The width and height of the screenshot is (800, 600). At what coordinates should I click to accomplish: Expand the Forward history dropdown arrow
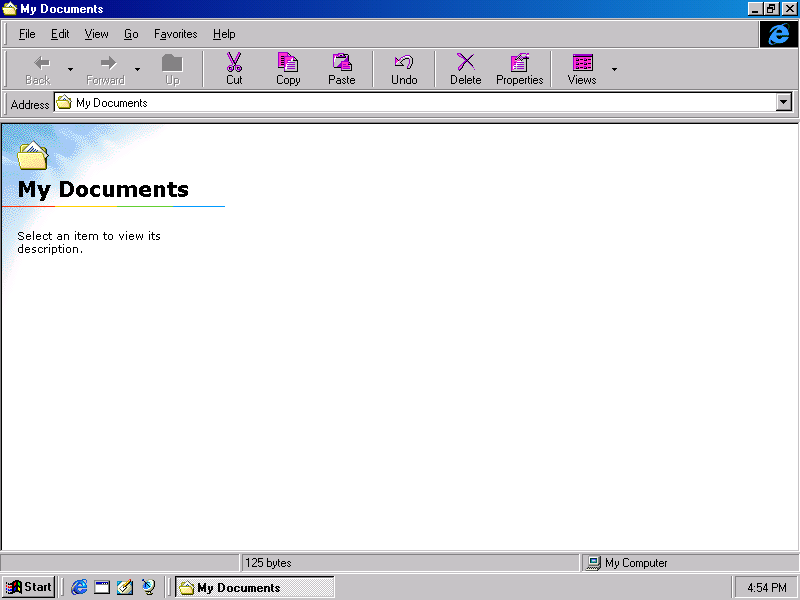[x=137, y=69]
